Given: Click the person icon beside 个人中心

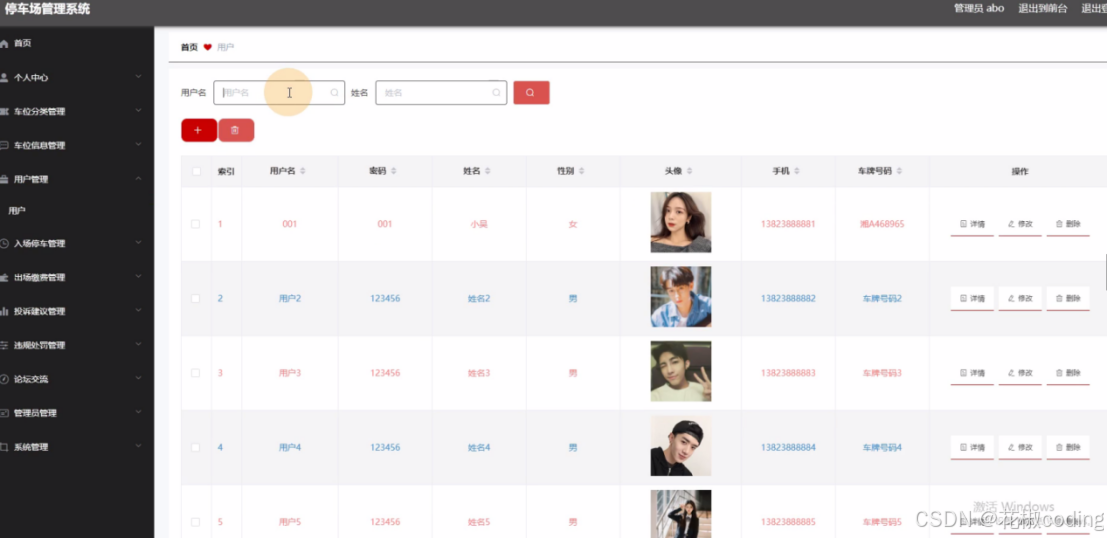Looking at the screenshot, I should coord(4,78).
